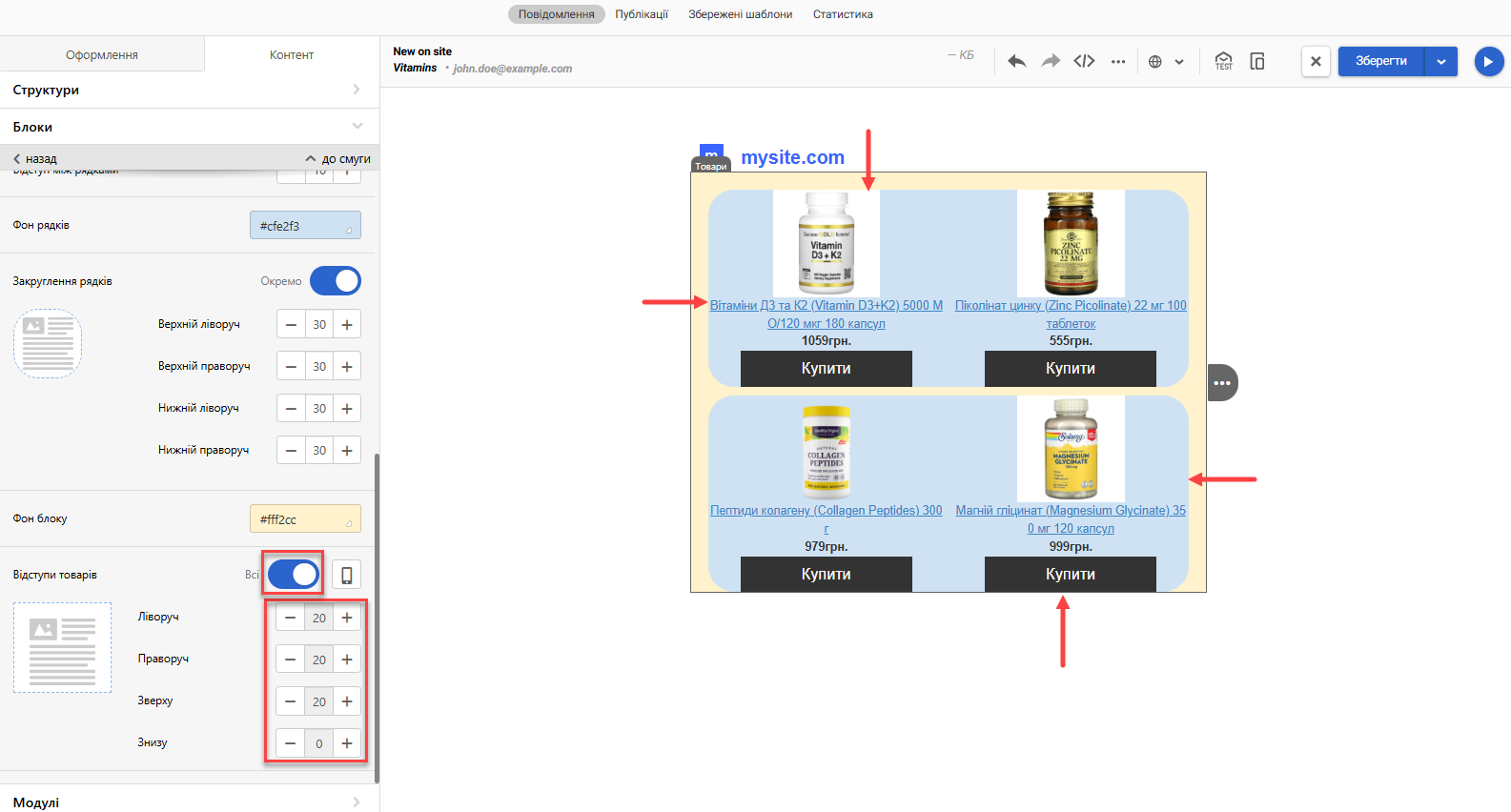Switch to the Оформлення tab

pos(102,54)
